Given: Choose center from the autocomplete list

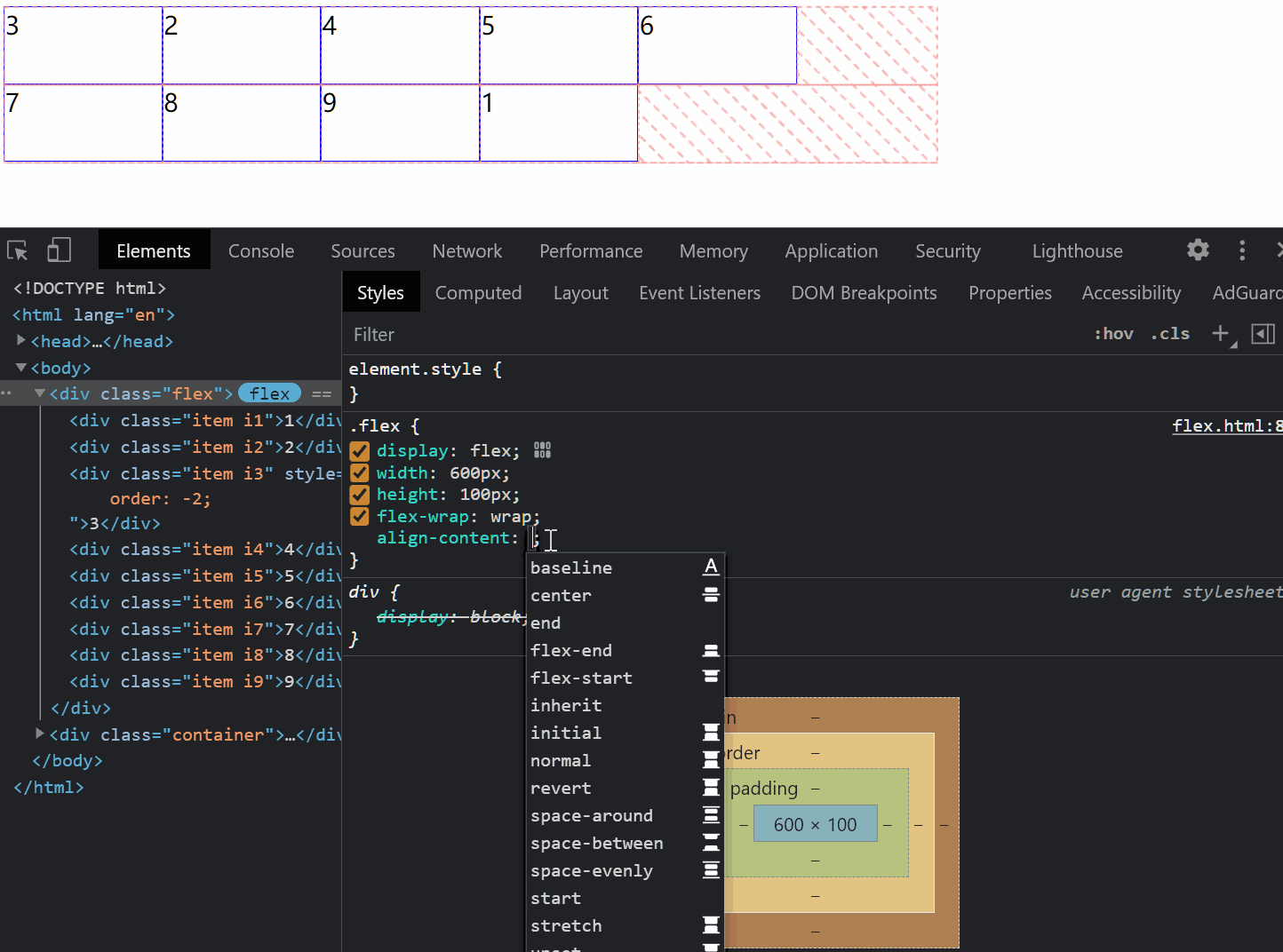Looking at the screenshot, I should pyautogui.click(x=626, y=595).
